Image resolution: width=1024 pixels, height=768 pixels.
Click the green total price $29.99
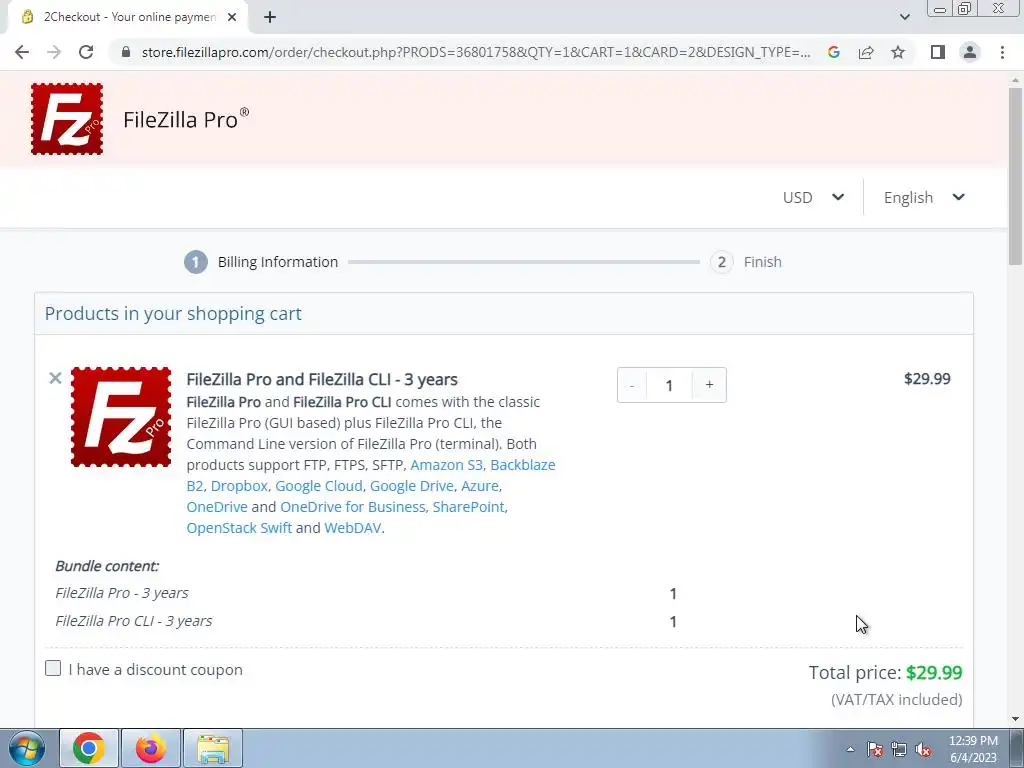coord(934,673)
